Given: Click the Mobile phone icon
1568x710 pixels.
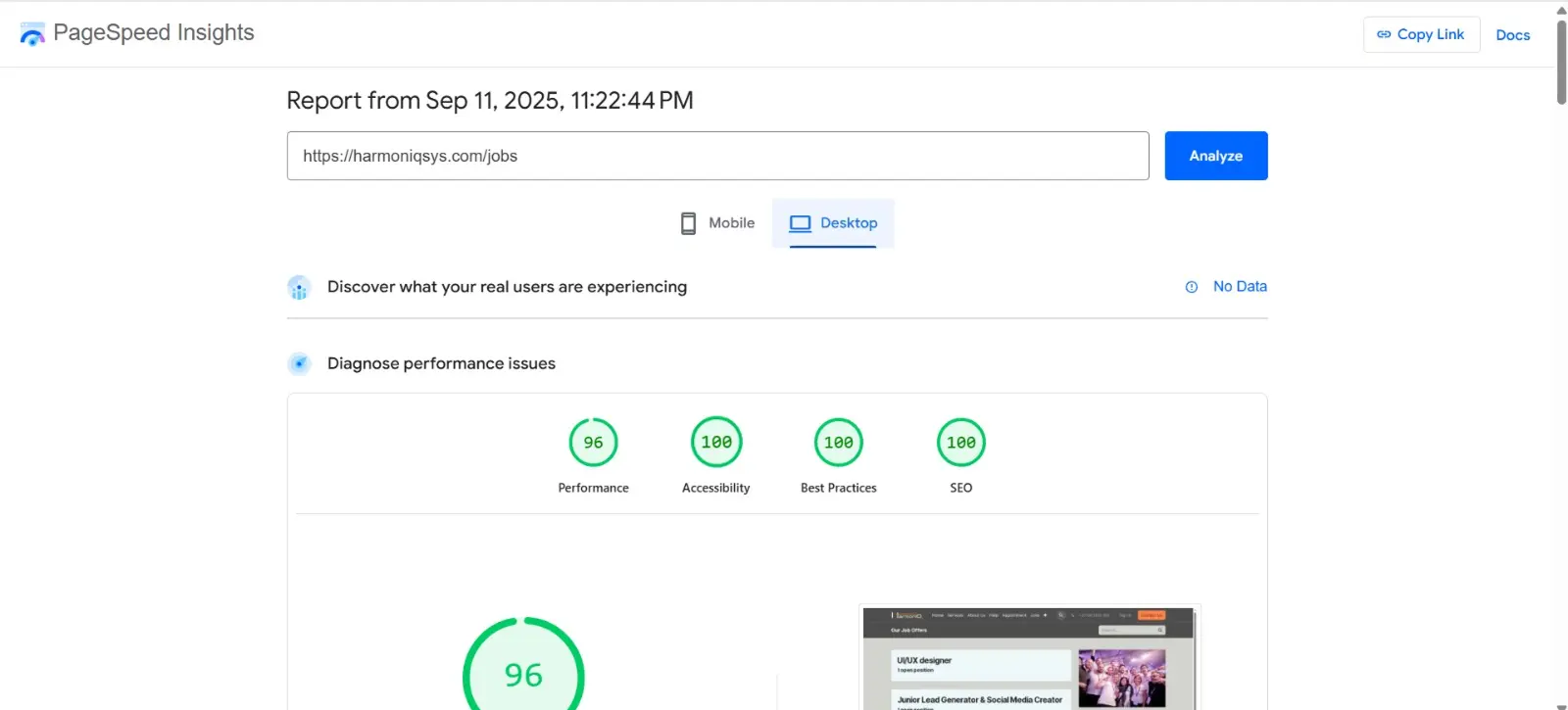Looking at the screenshot, I should 688,223.
